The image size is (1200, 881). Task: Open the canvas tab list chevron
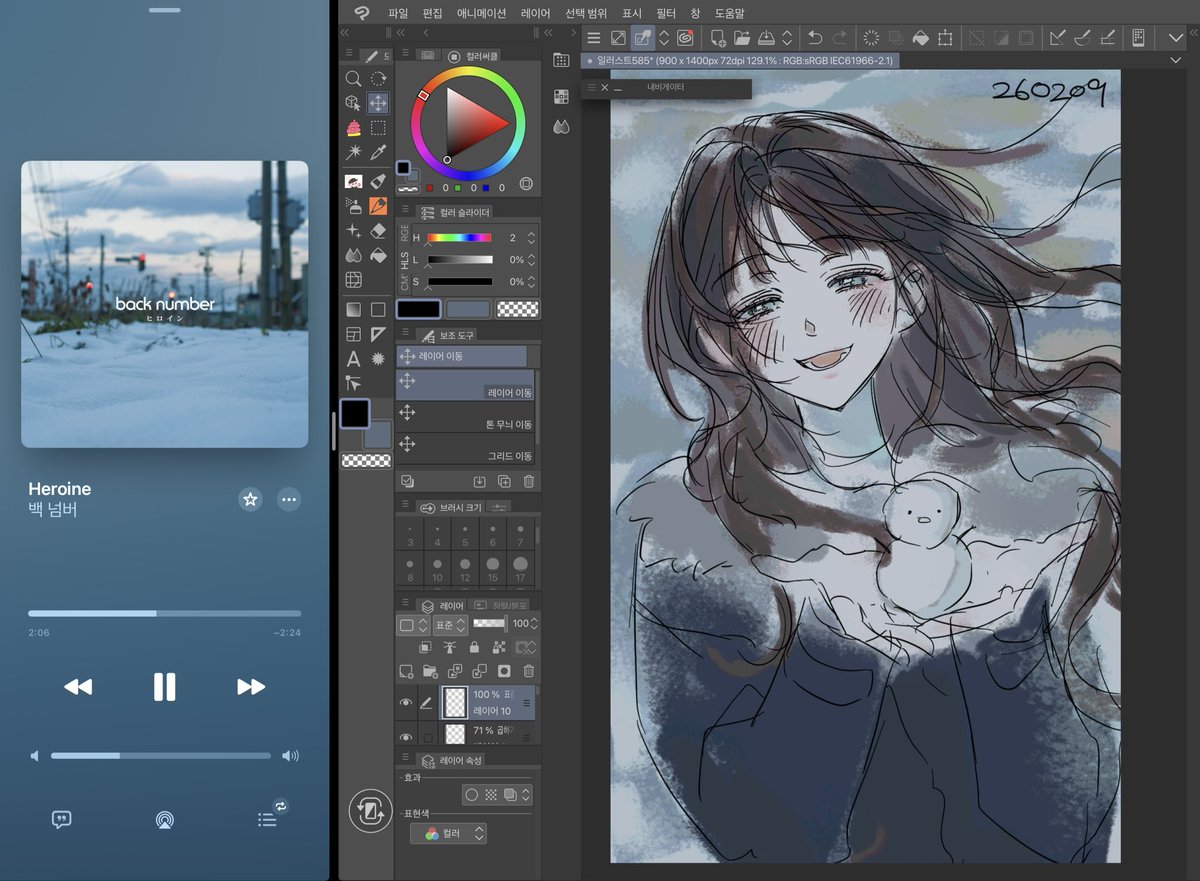1176,61
